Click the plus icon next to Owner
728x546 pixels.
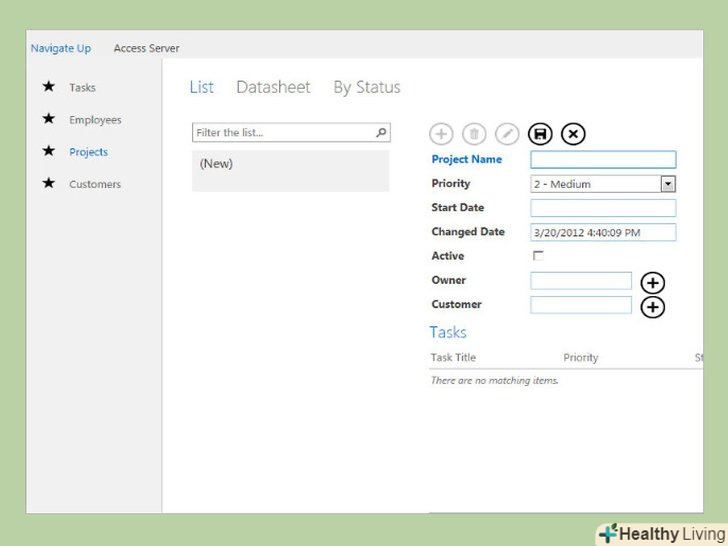[x=652, y=283]
